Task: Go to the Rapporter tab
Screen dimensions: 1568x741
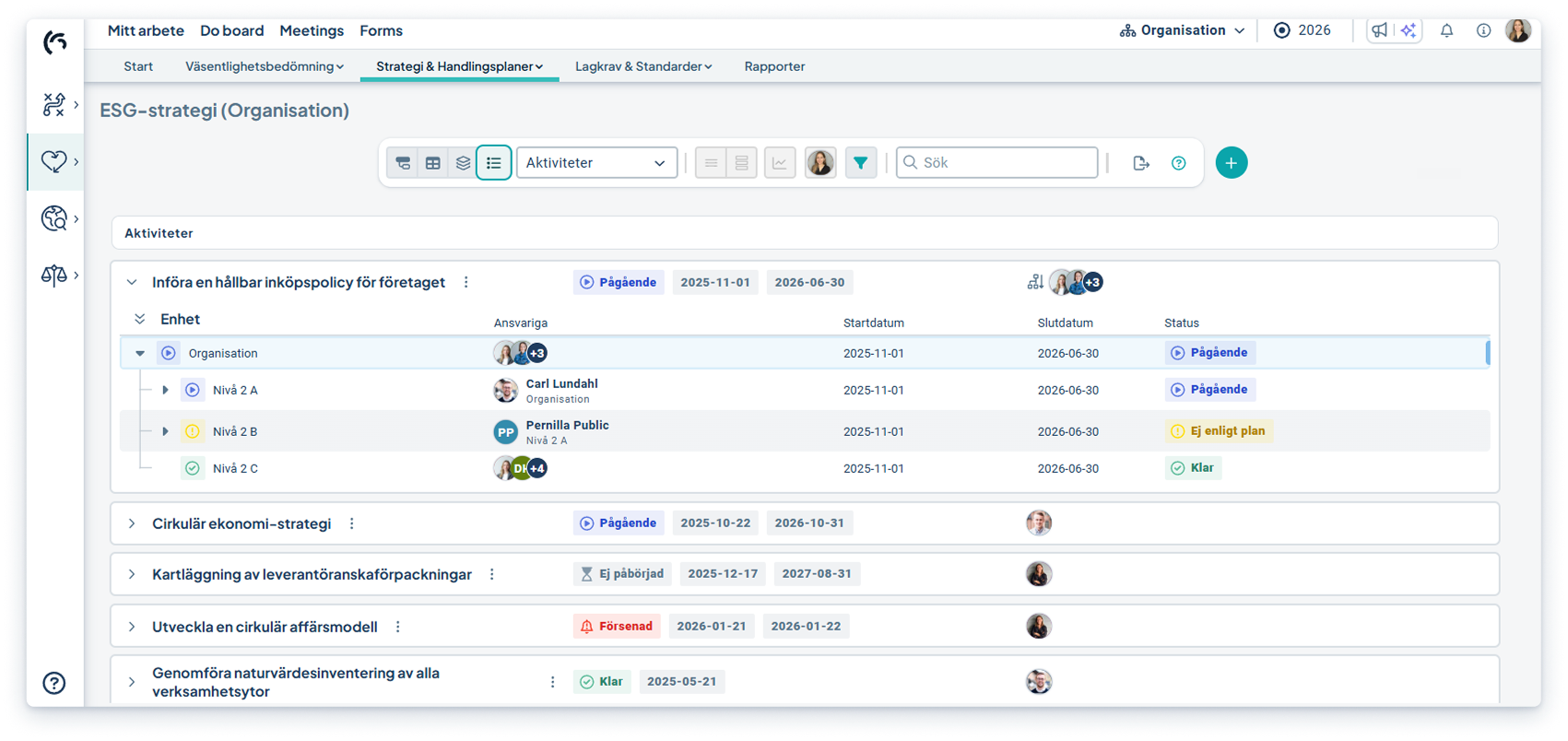Action: [x=774, y=66]
